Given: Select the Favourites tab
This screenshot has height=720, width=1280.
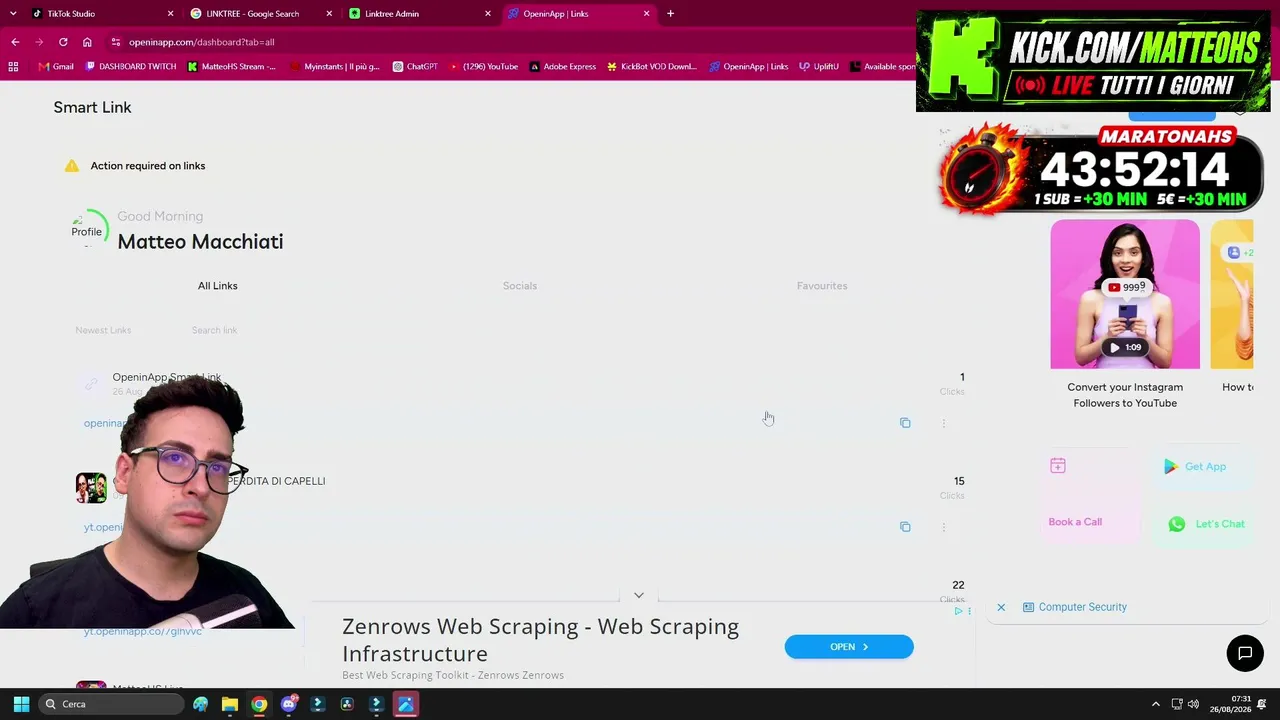Looking at the screenshot, I should tap(822, 286).
